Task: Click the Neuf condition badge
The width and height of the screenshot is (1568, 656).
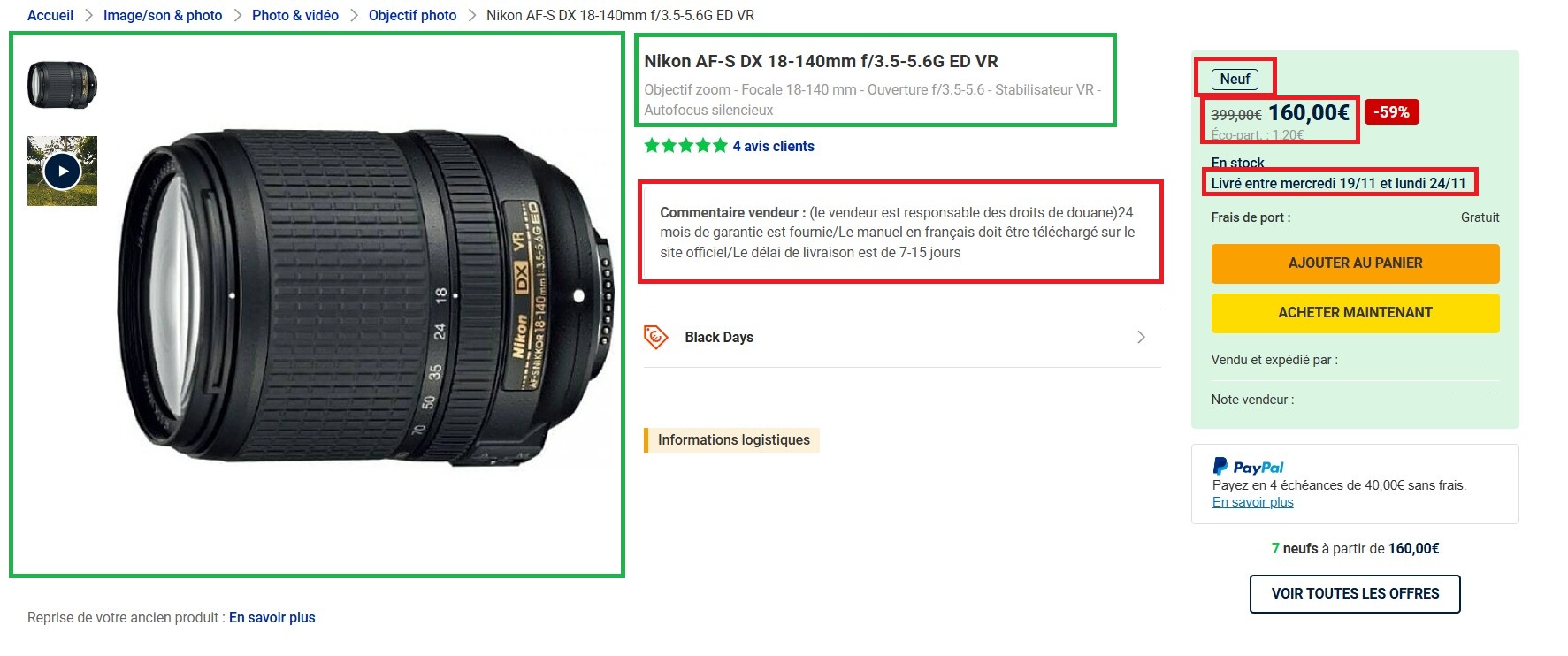Action: pos(1235,80)
